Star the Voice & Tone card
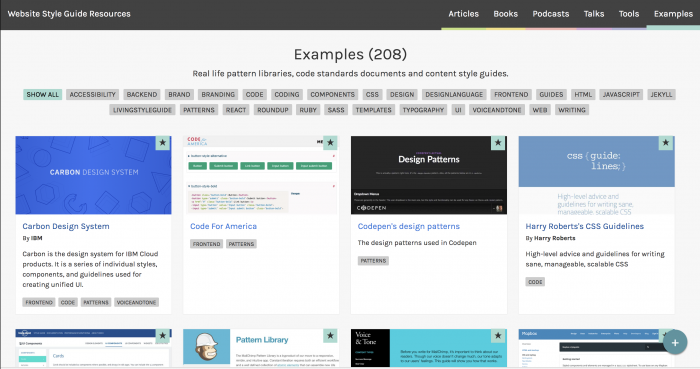Viewport: 700px width, 369px height. [x=498, y=336]
